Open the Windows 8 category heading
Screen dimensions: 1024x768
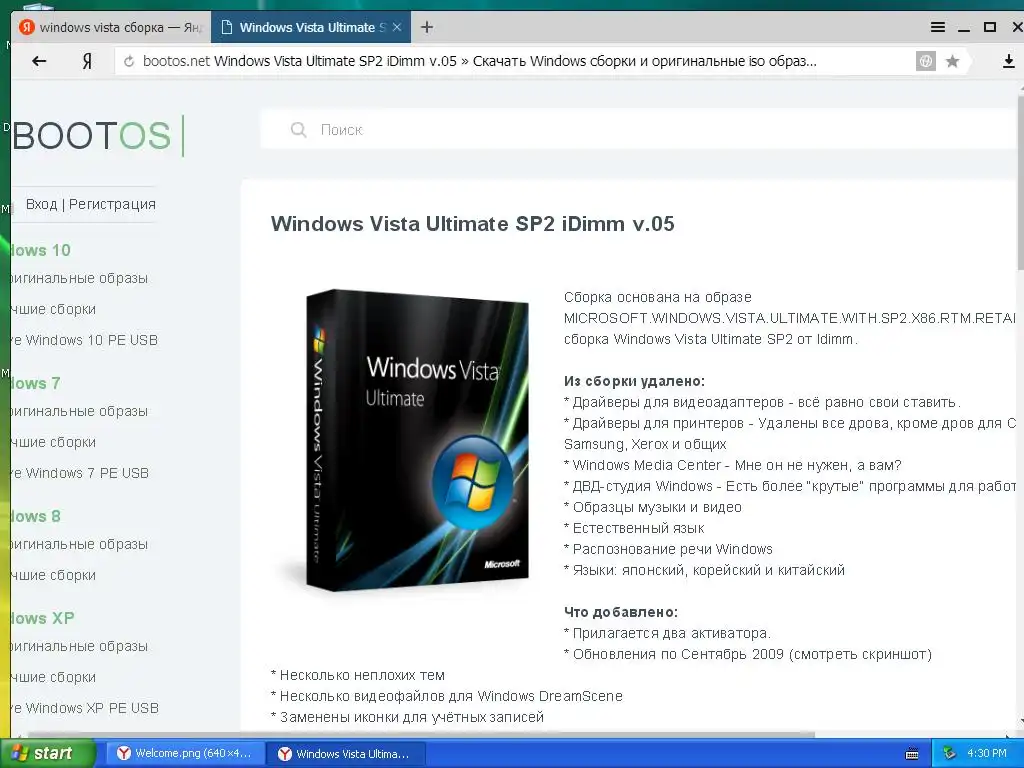[35, 516]
